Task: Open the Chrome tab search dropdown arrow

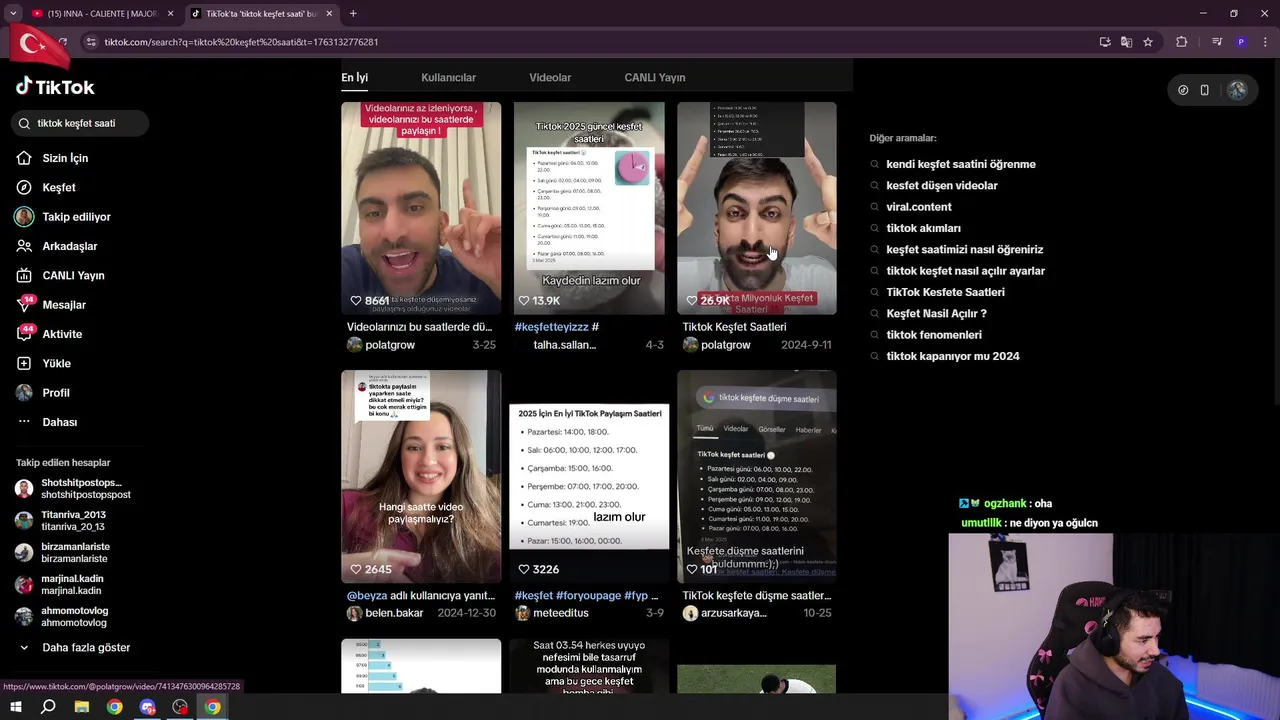Action: [x=13, y=13]
